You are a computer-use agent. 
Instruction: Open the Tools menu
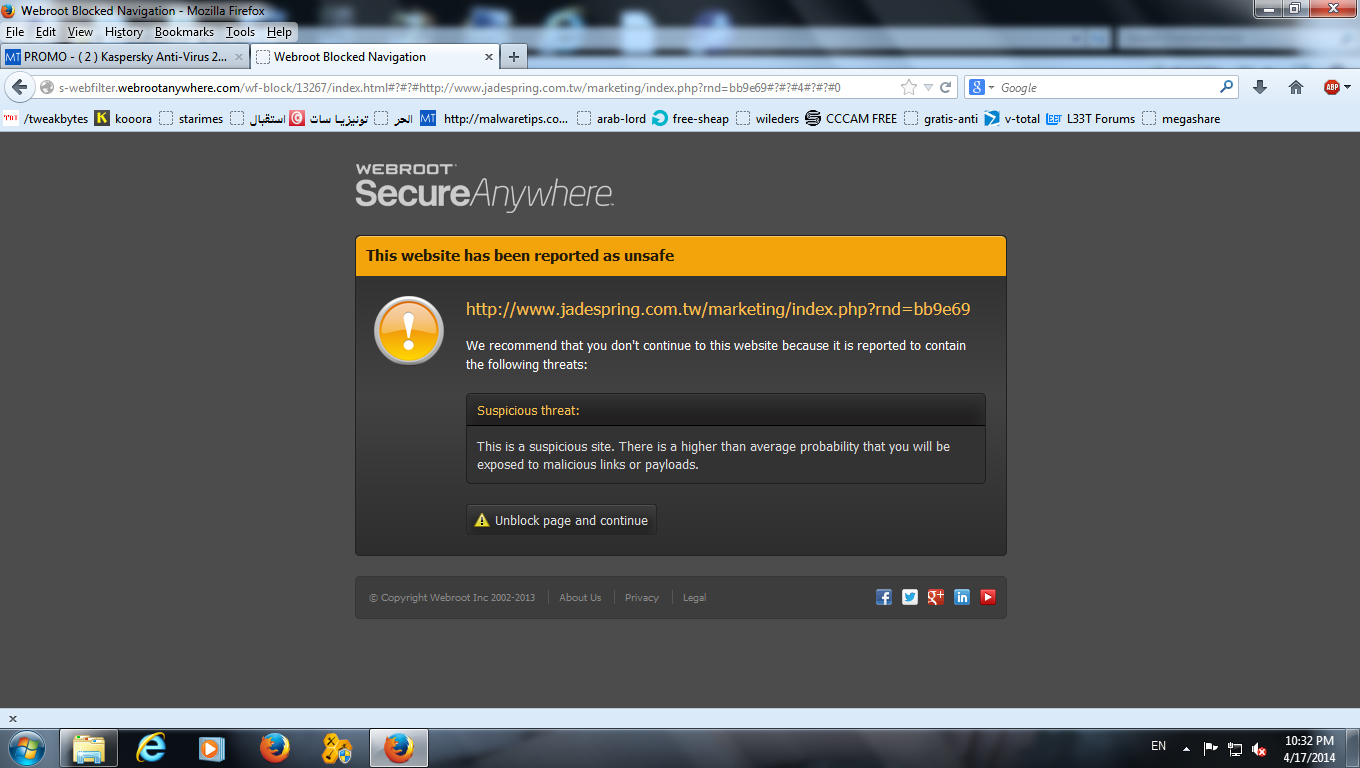[240, 32]
